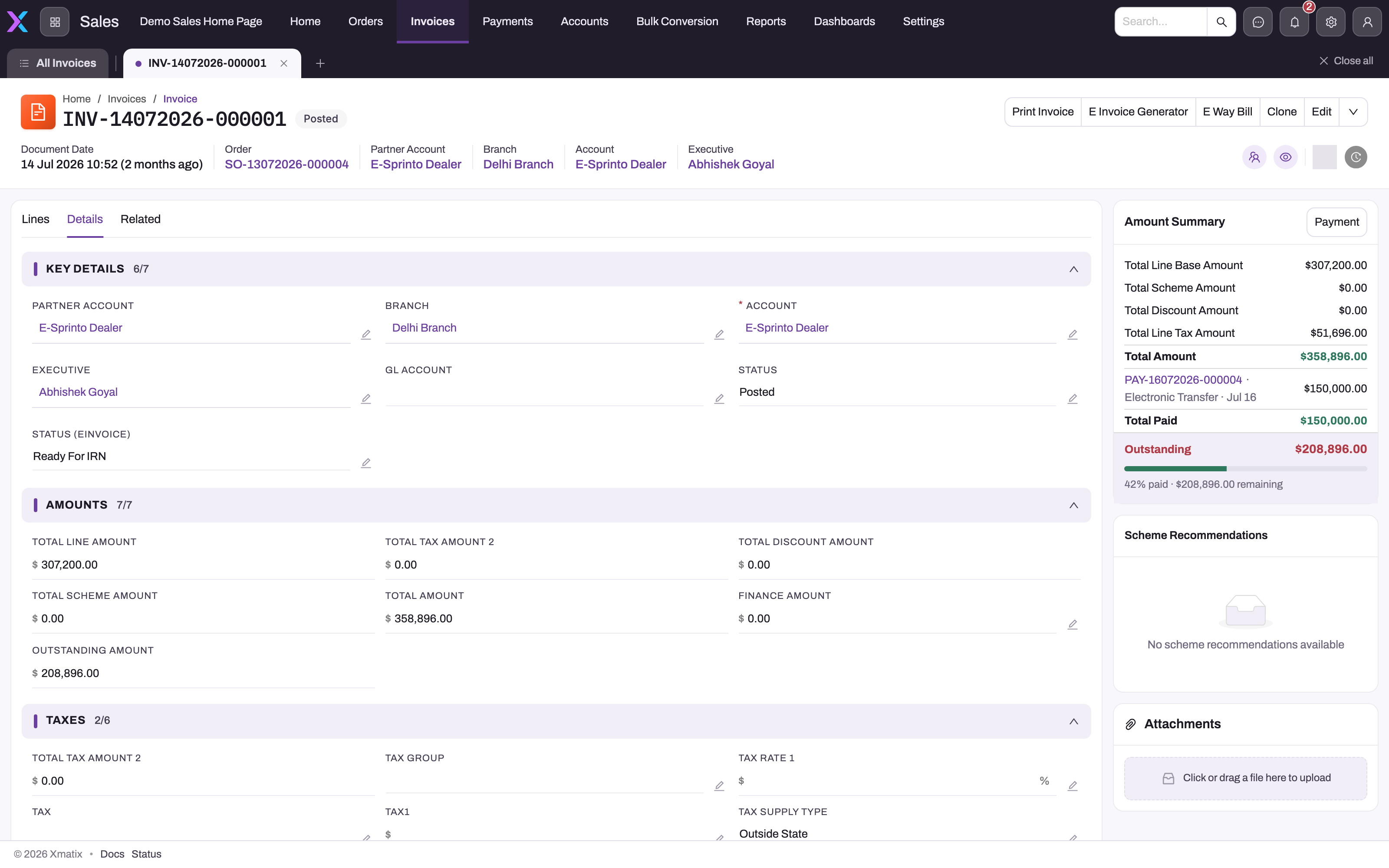The width and height of the screenshot is (1389, 868).
Task: Edit the Tax Group pencil icon
Action: 719,786
